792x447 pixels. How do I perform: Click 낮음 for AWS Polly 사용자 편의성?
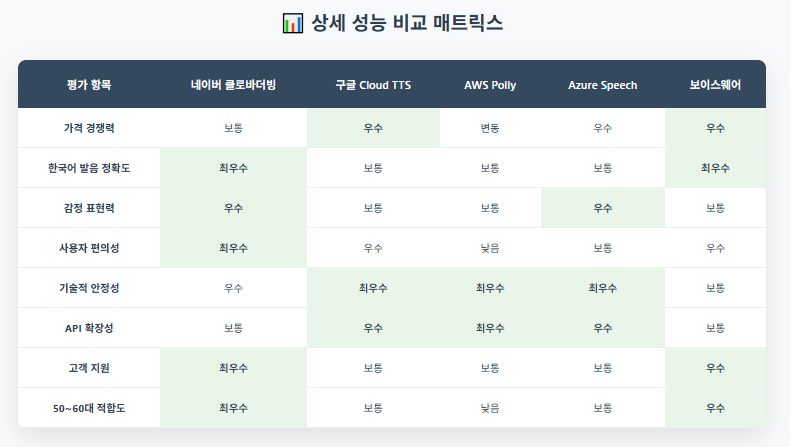point(490,247)
